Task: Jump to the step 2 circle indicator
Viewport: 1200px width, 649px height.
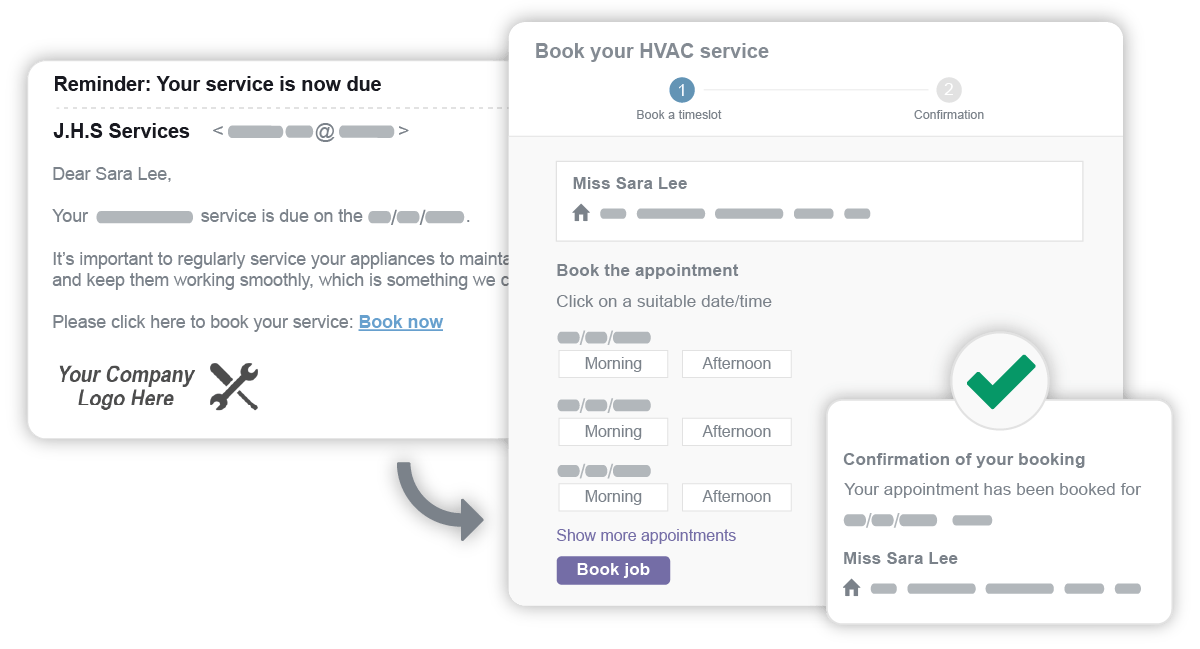Action: click(x=949, y=90)
